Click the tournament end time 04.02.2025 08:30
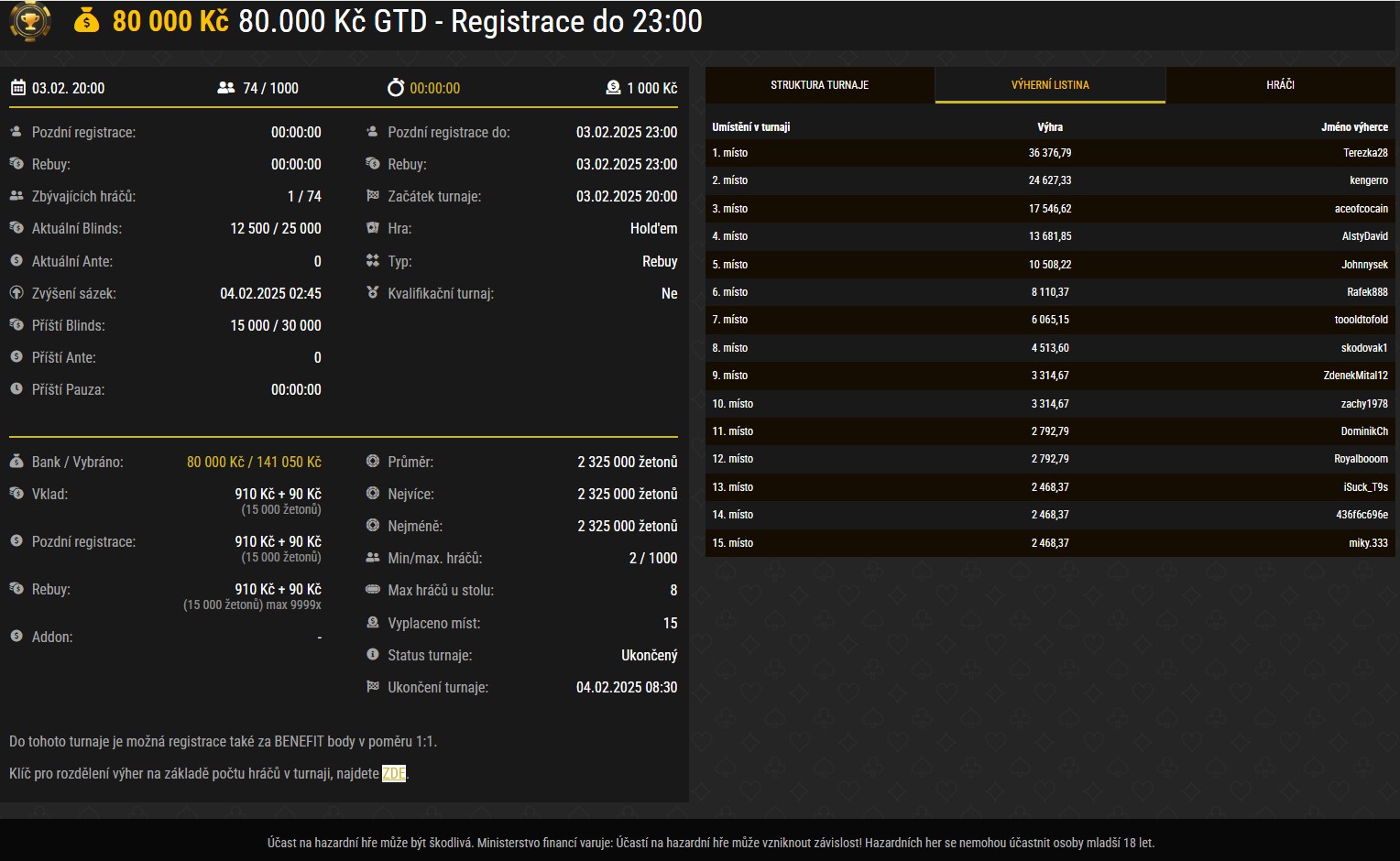 (627, 687)
